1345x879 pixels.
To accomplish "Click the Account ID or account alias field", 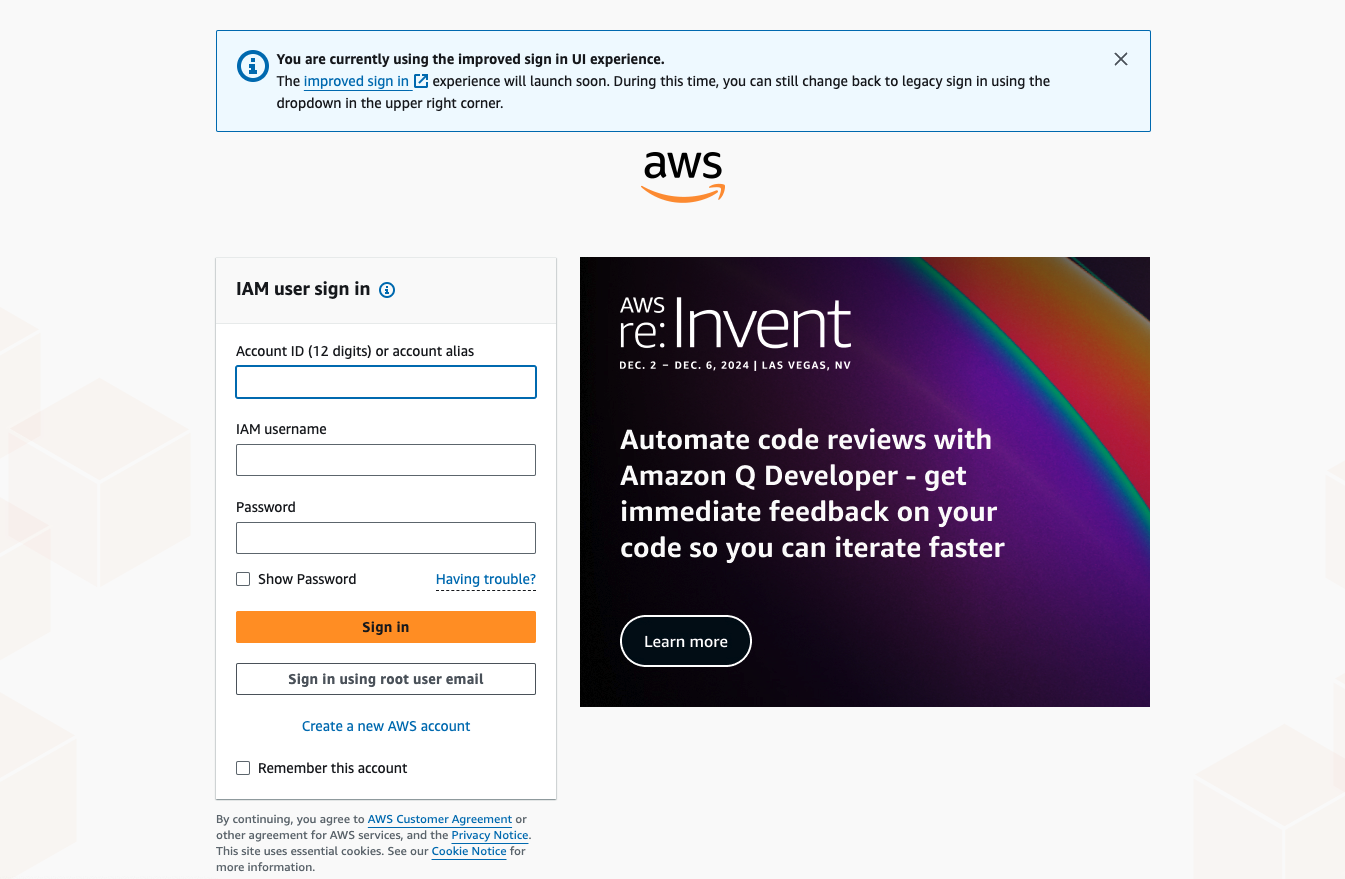I will [x=386, y=382].
